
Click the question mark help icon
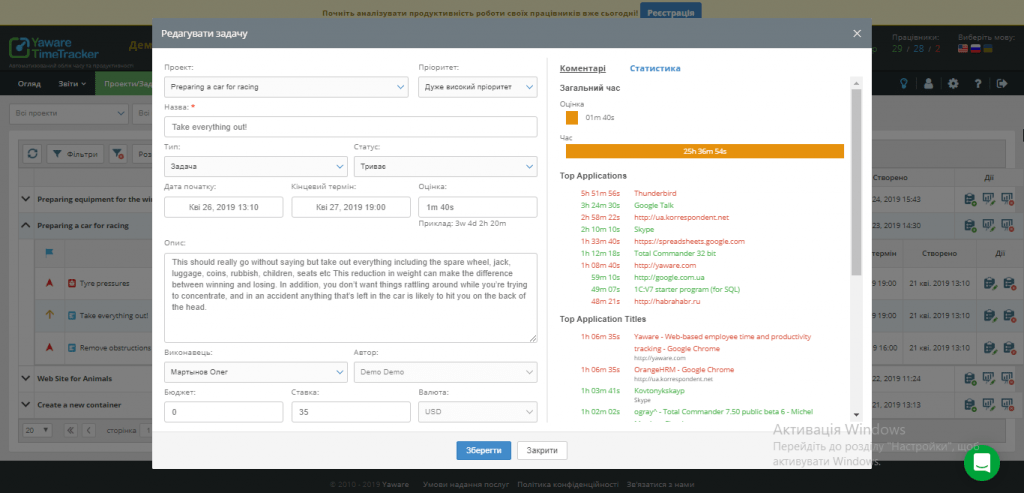(x=977, y=84)
